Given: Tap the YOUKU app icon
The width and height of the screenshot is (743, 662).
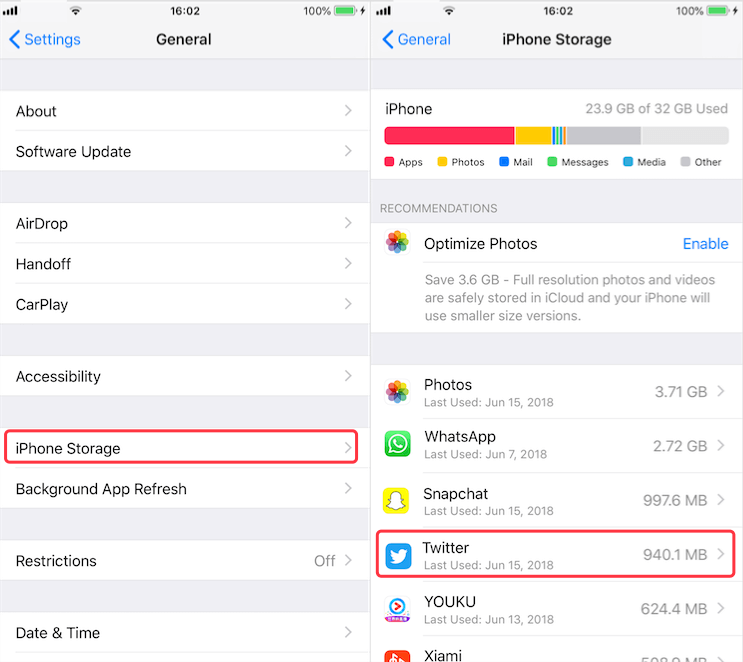Looking at the screenshot, I should (397, 609).
